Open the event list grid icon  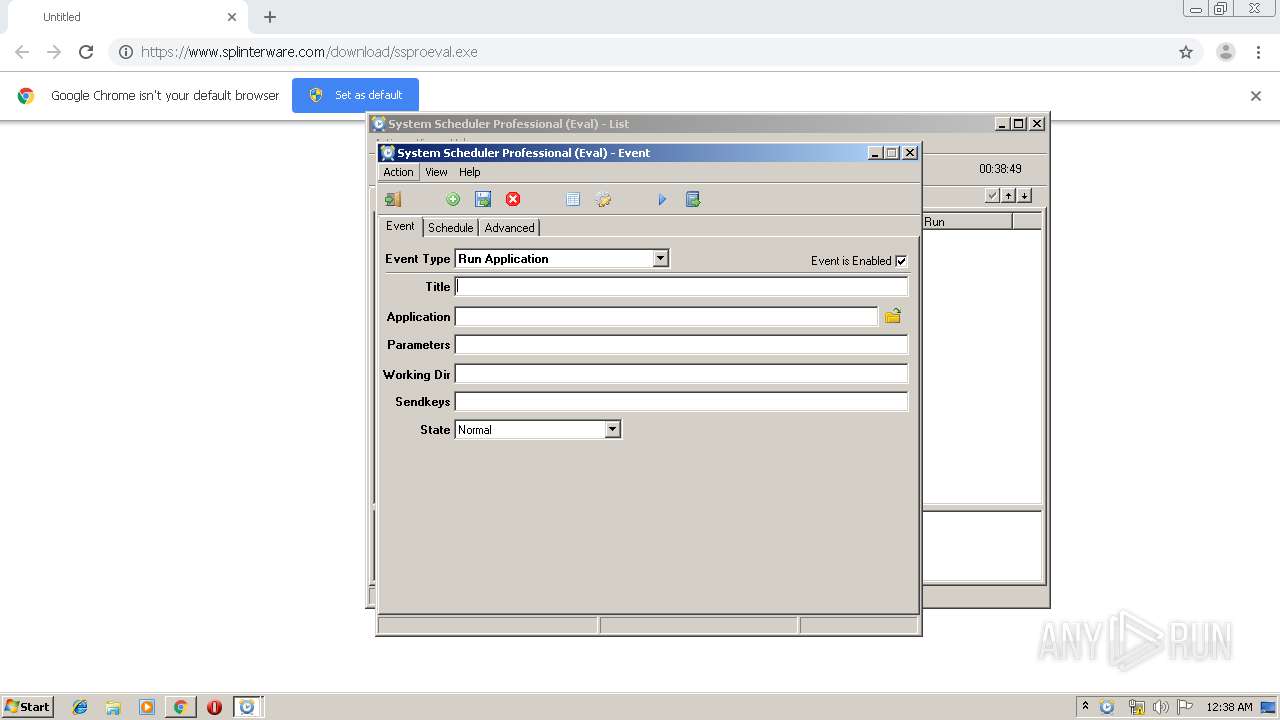(573, 199)
